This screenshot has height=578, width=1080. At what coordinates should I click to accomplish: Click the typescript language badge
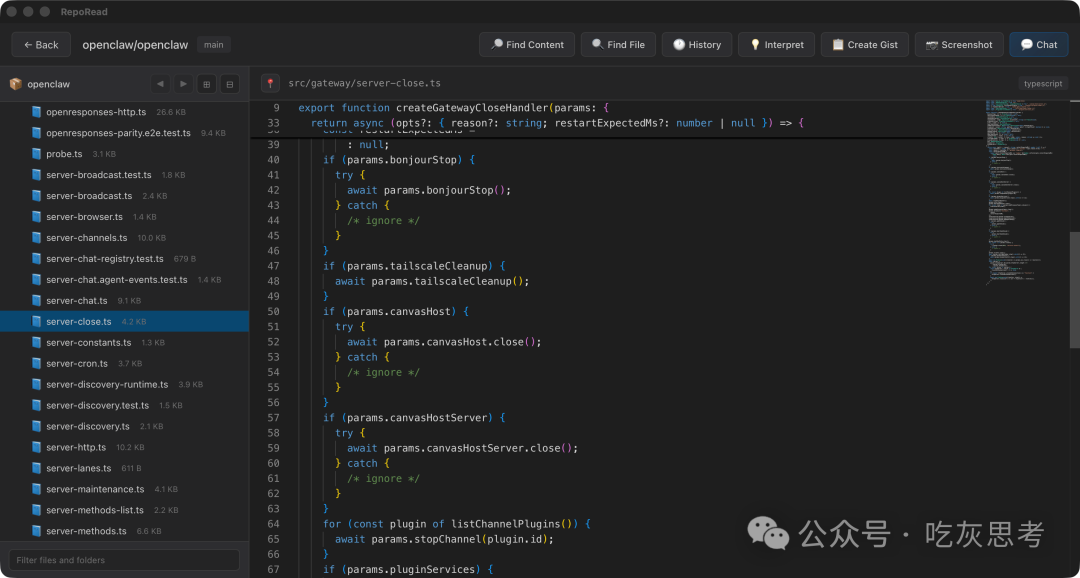pos(1043,83)
